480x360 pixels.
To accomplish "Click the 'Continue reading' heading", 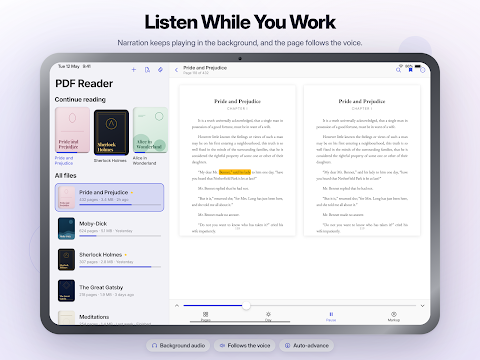I will click(x=80, y=99).
